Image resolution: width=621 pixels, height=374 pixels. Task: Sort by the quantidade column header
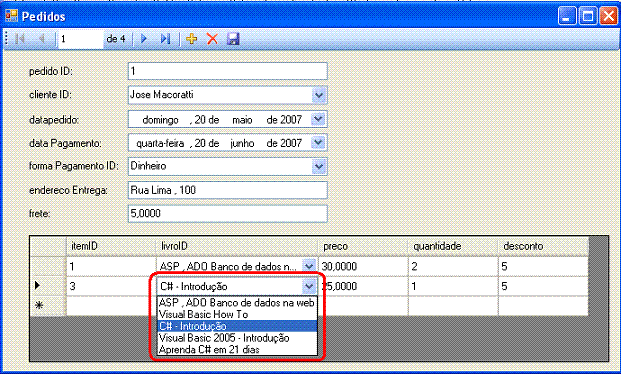point(453,246)
